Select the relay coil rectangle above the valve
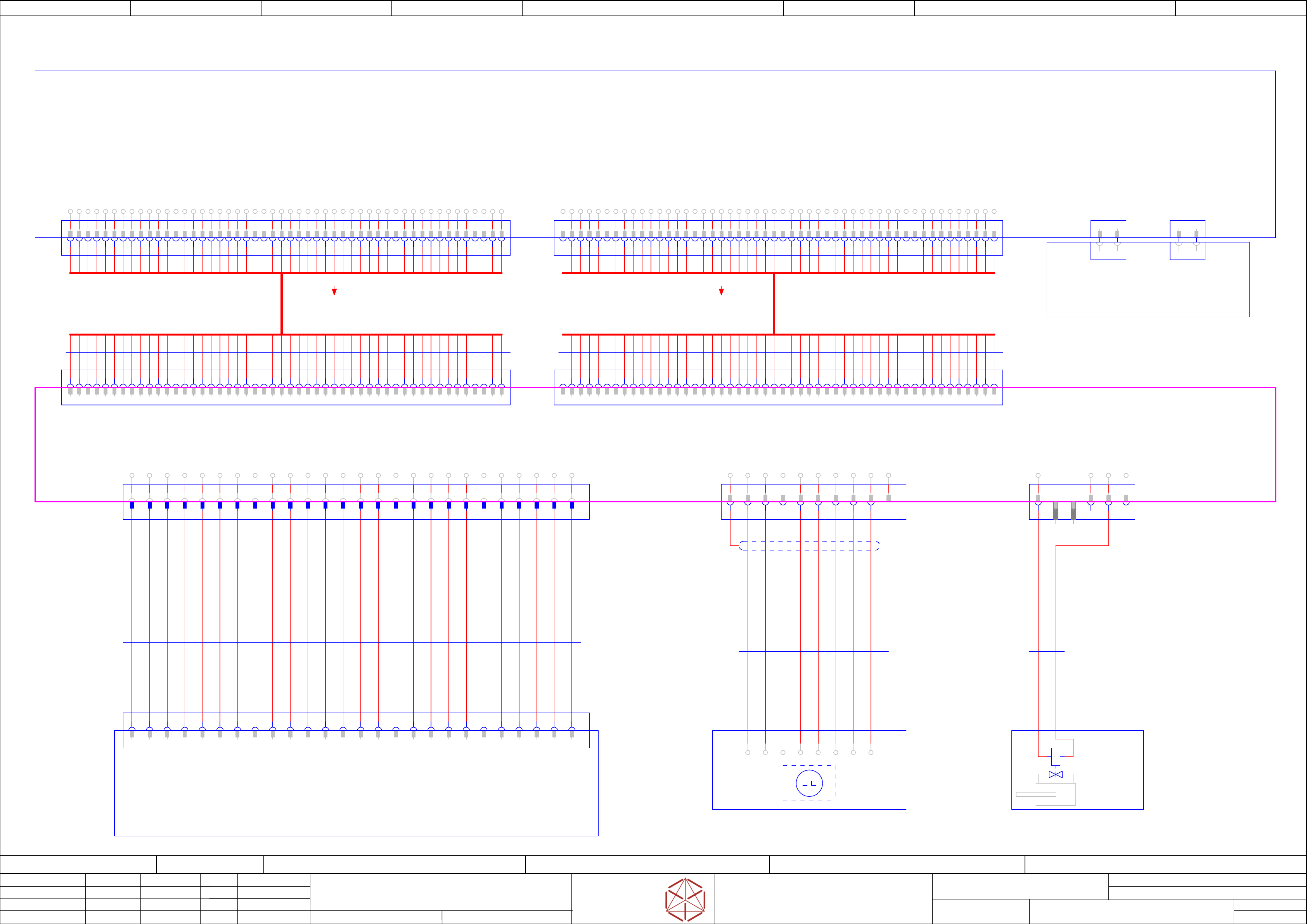 tap(1055, 757)
